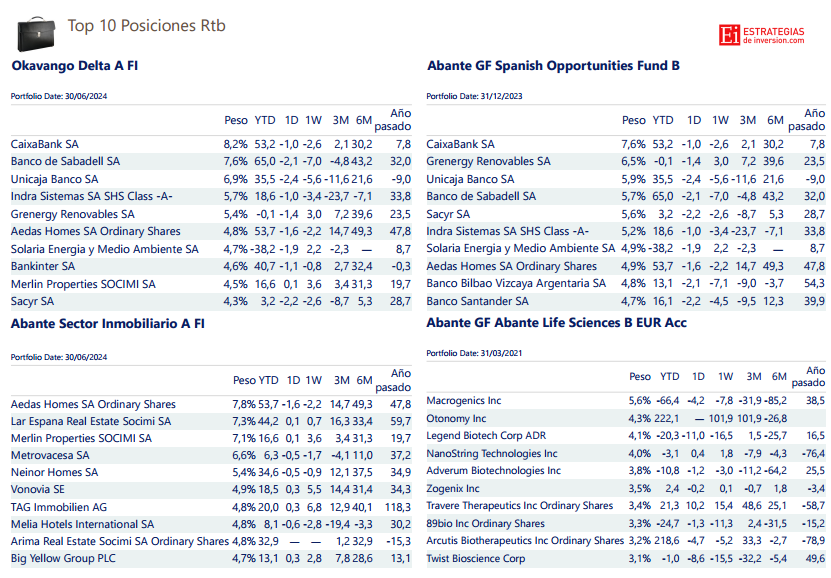Select Legend Biotech Corp ADR
The image size is (831, 578).
487,436
